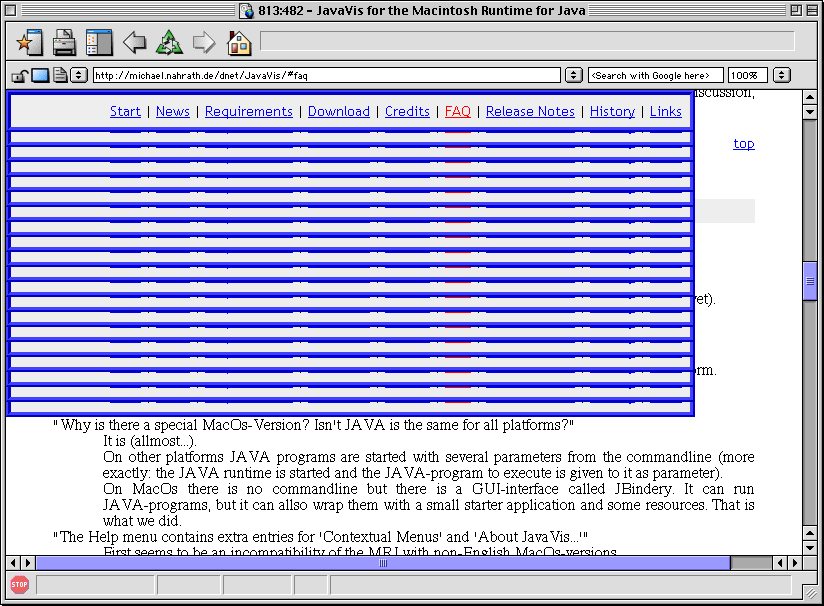
Task: Open the Credits link
Action: coord(407,111)
